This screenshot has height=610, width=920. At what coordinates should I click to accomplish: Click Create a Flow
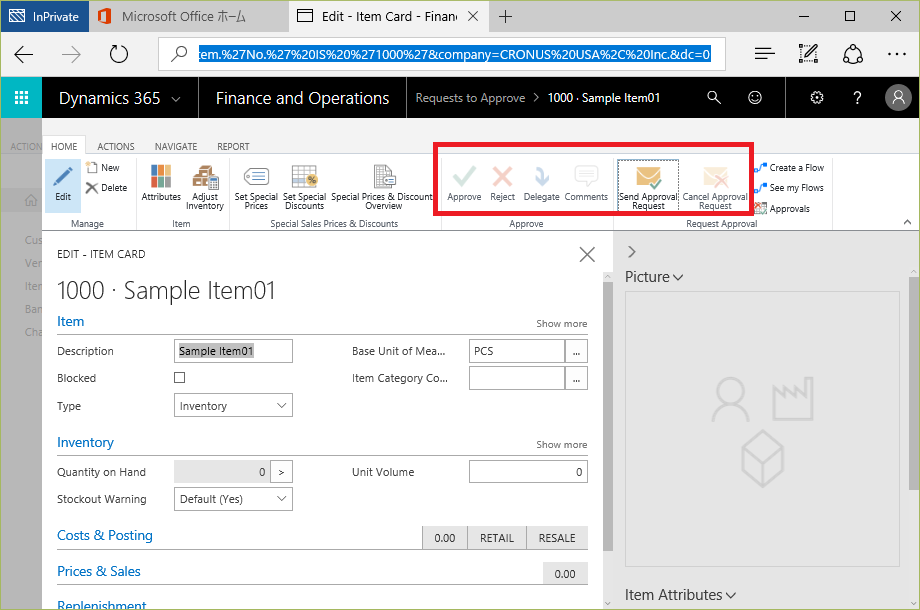[x=790, y=168]
